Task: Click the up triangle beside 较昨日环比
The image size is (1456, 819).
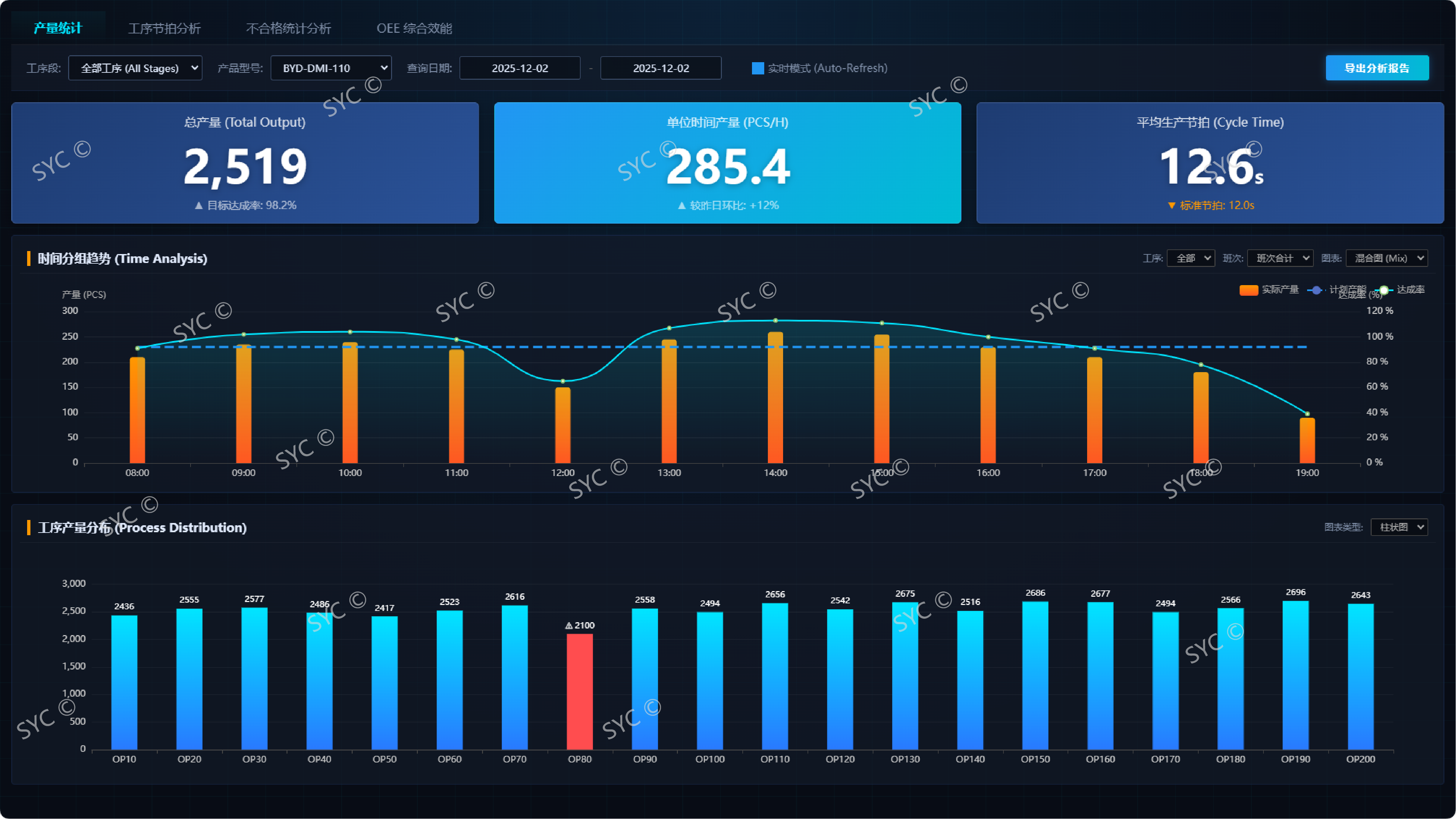Action: (x=682, y=206)
